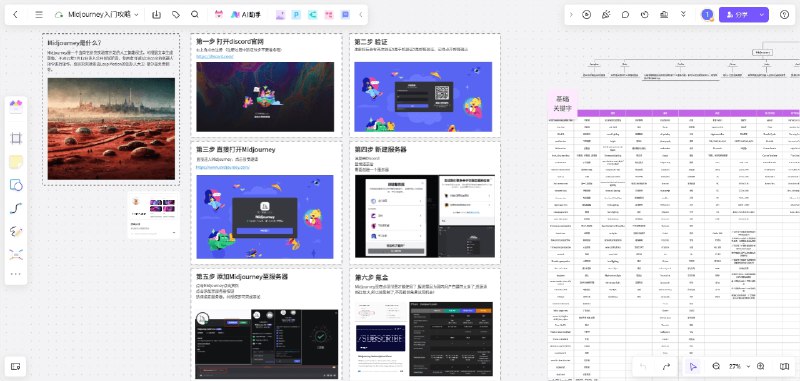The width and height of the screenshot is (800, 381).
Task: Collapse the plugin bar with left chevron
Action: (x=361, y=15)
